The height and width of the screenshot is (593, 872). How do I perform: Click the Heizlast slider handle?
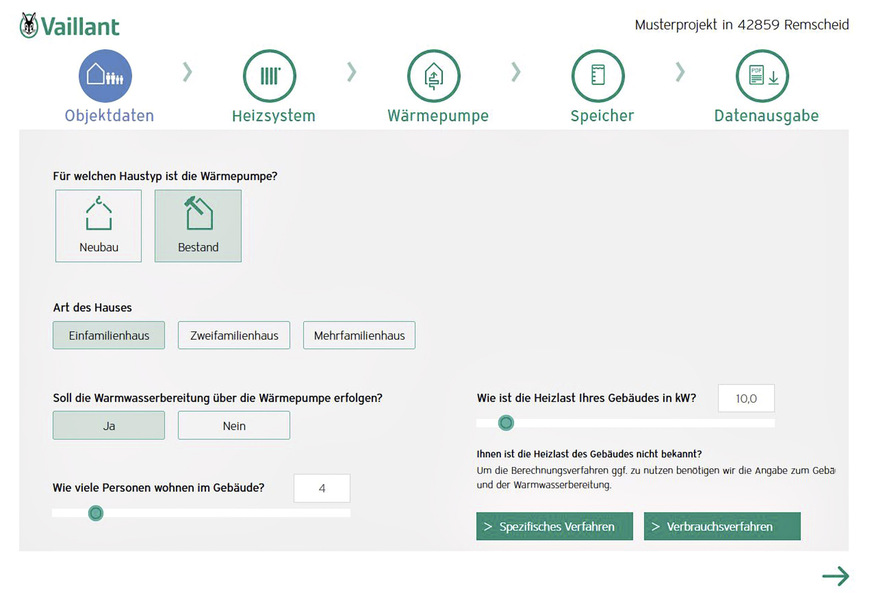(x=506, y=423)
